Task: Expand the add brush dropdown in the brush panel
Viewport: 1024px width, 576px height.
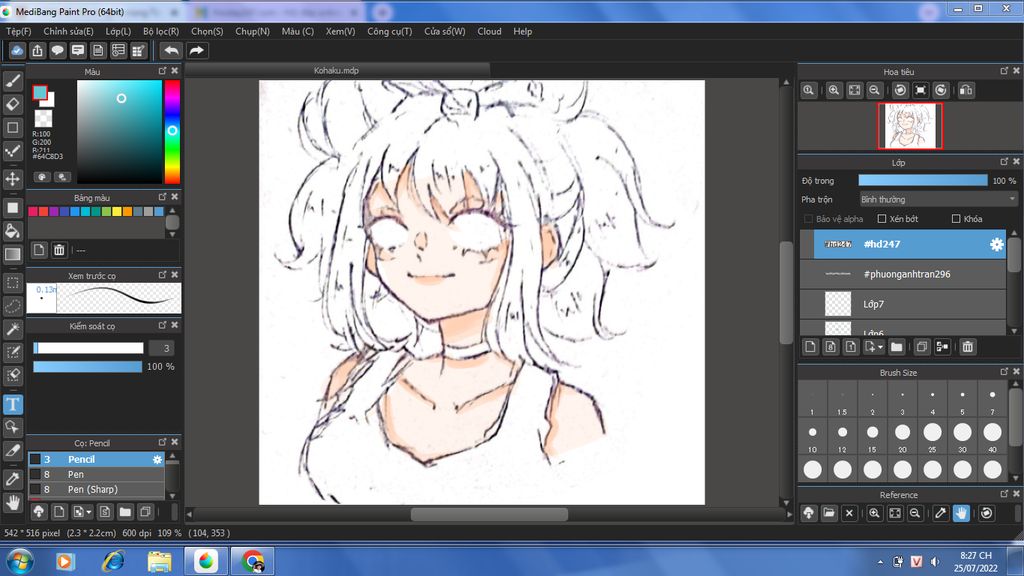Action: pos(90,512)
